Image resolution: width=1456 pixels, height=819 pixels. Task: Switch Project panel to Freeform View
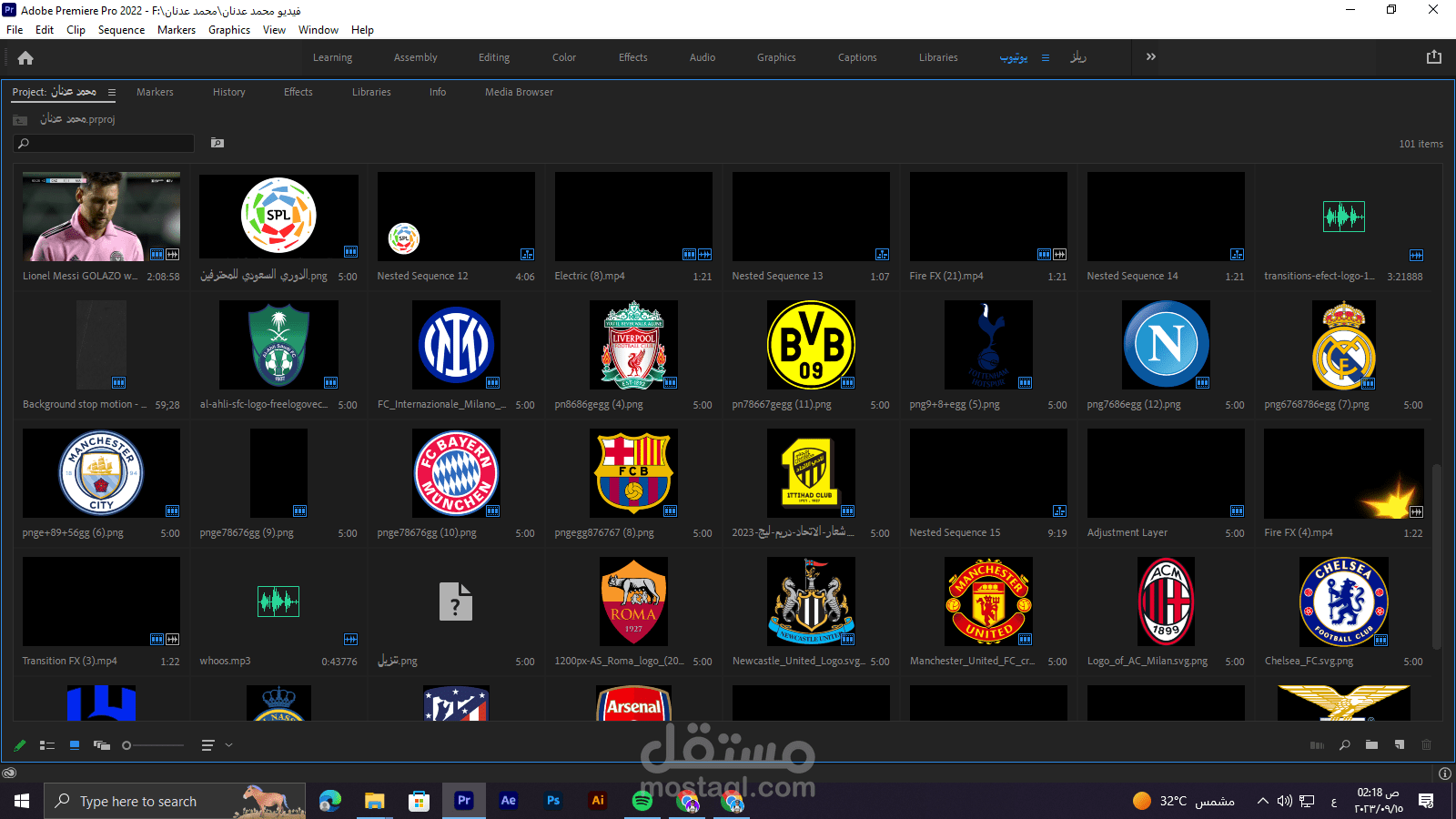tap(102, 745)
